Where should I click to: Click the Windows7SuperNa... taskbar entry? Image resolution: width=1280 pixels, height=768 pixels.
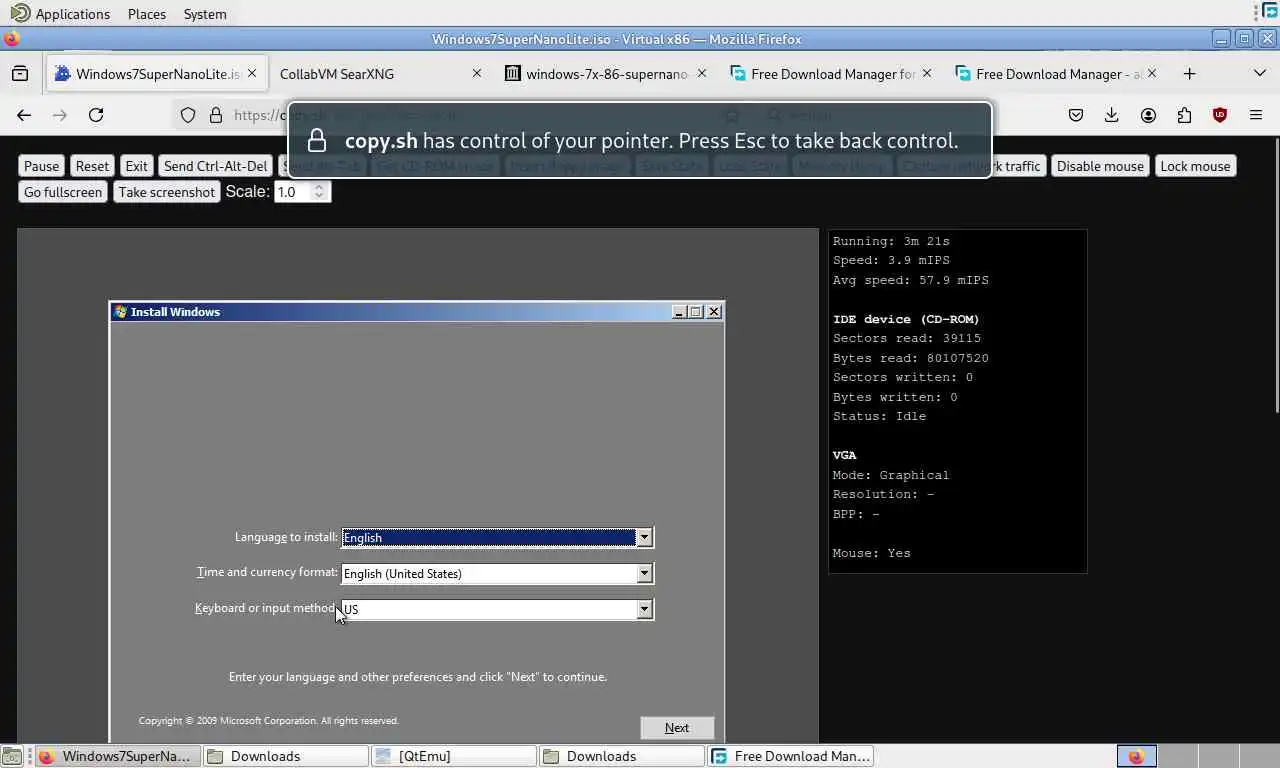point(117,756)
